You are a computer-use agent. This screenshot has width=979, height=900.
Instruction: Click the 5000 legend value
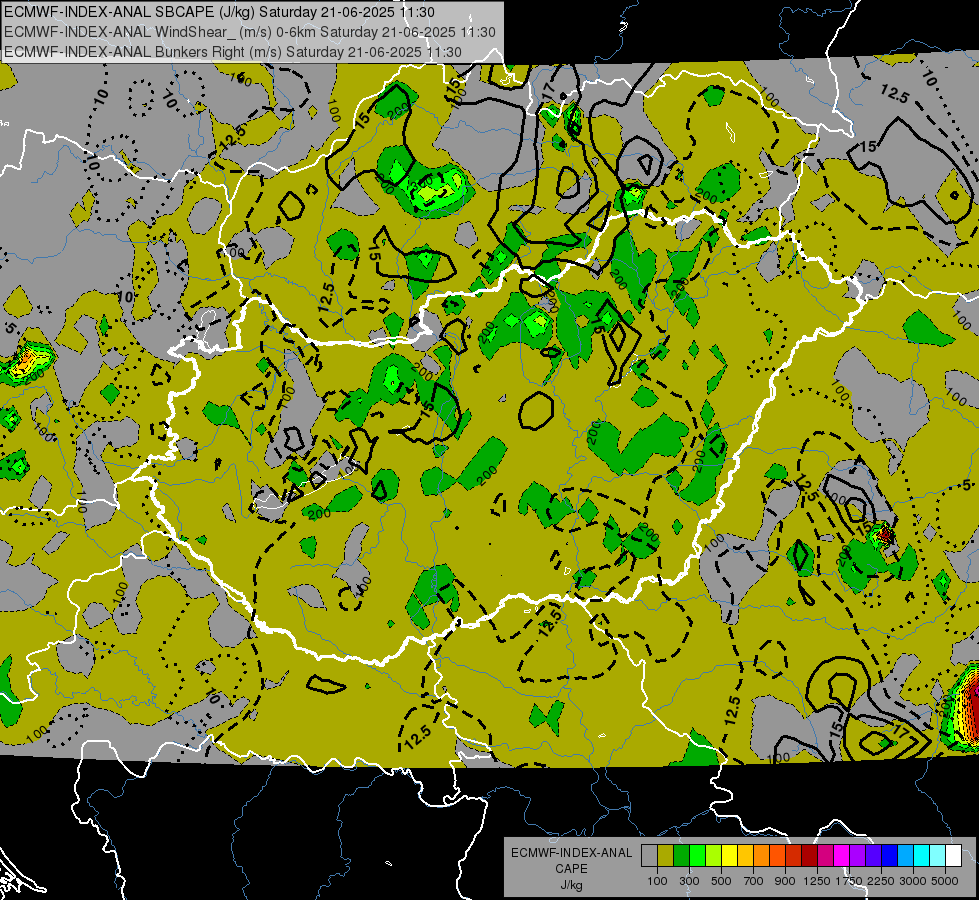(945, 881)
